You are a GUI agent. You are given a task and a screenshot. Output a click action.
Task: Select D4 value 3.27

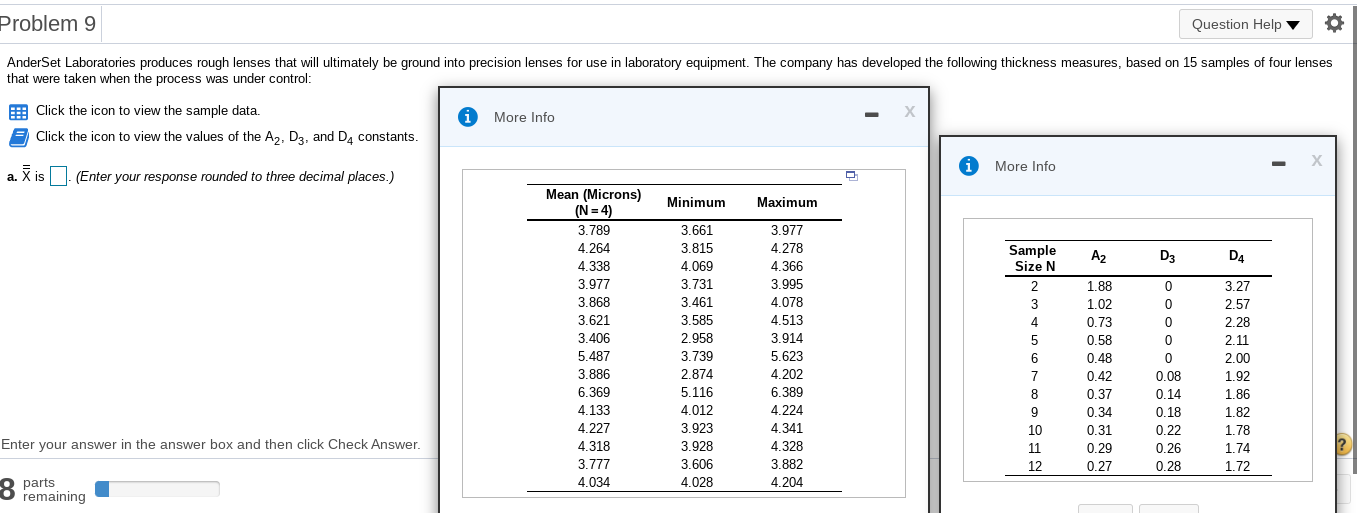click(x=1237, y=286)
